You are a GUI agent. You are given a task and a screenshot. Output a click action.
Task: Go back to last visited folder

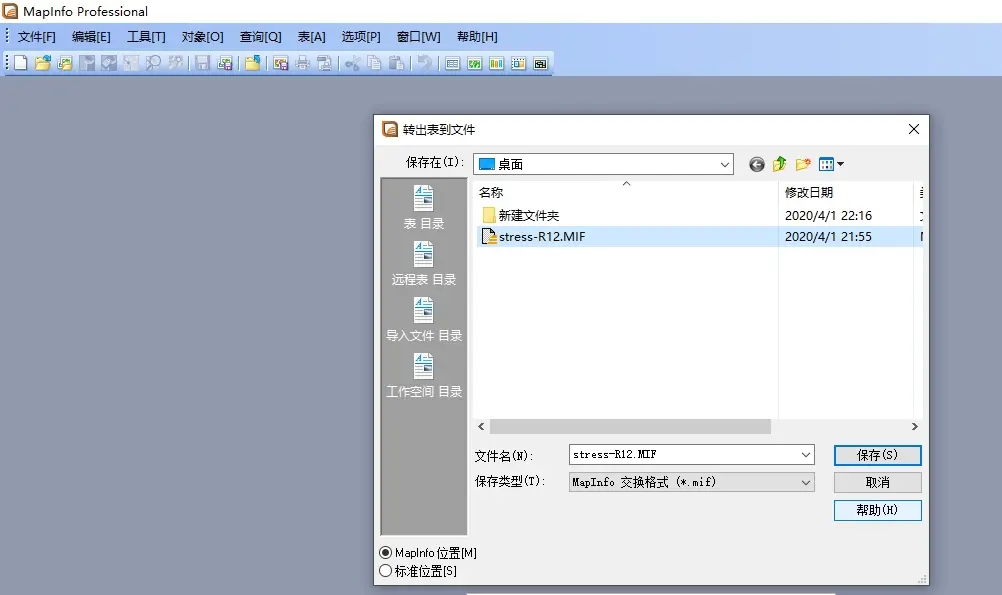click(757, 164)
